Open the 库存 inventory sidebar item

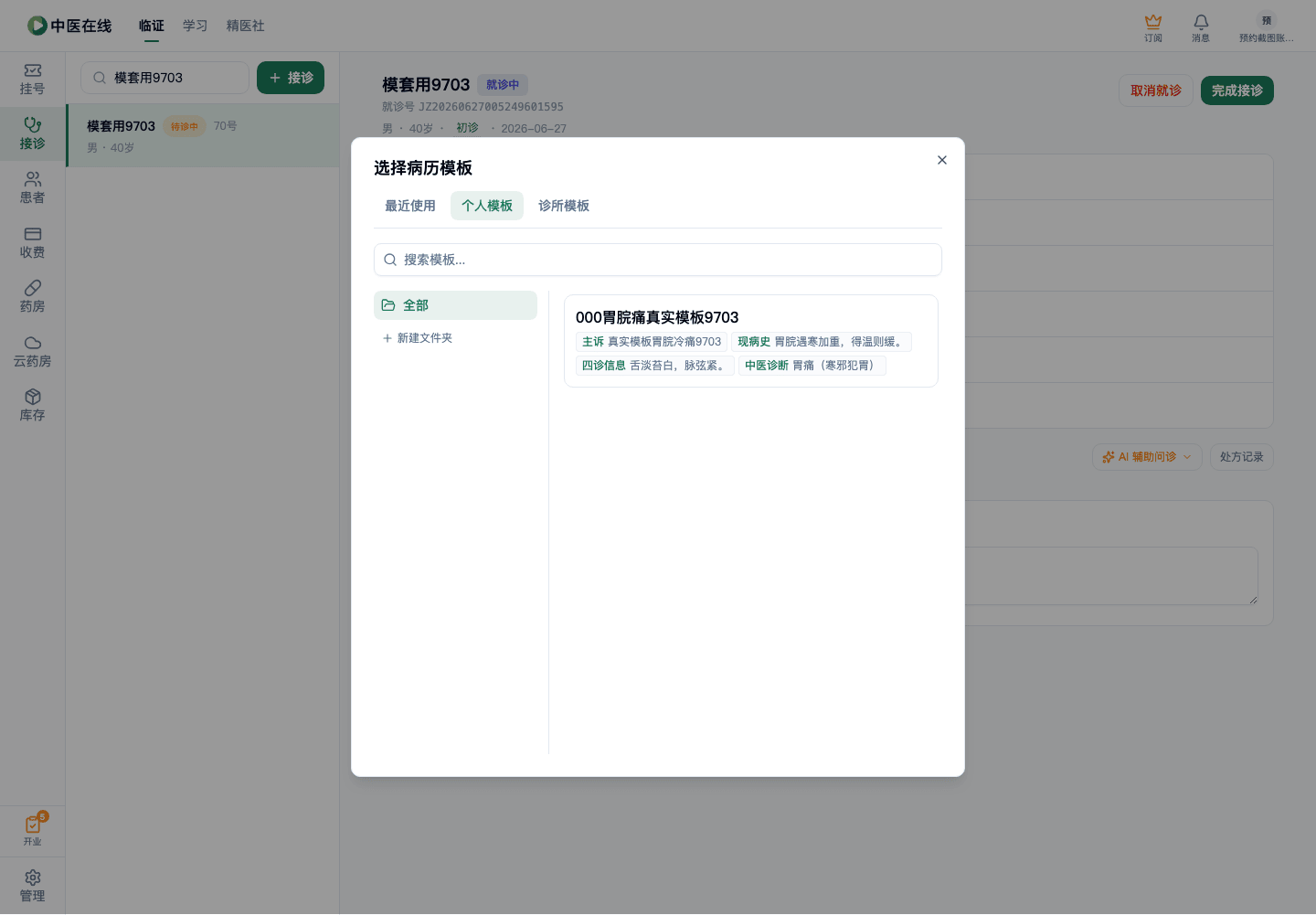click(33, 405)
